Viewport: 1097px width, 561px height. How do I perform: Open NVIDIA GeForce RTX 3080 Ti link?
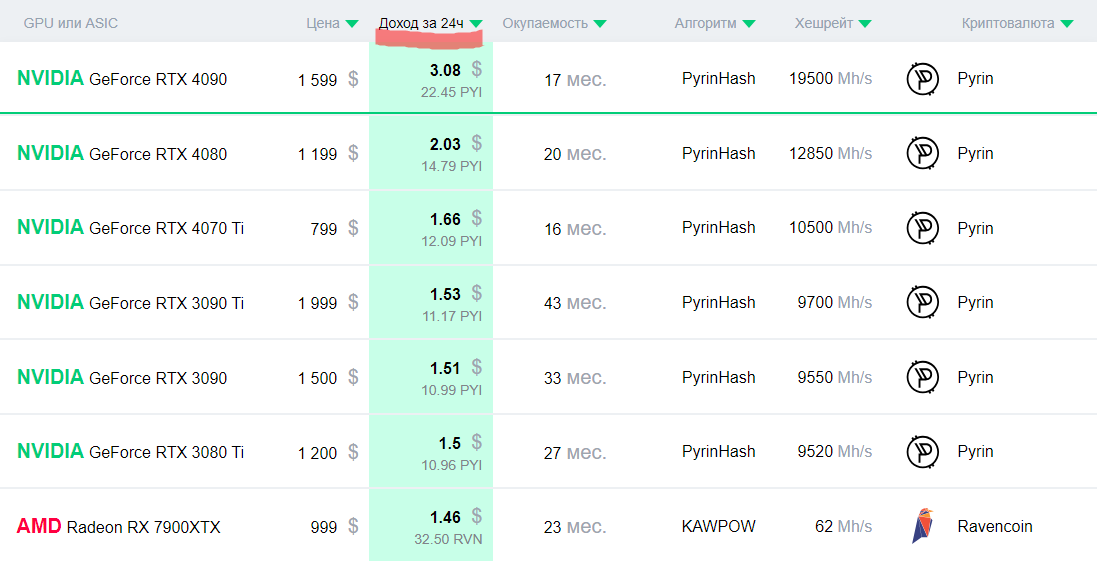[130, 452]
